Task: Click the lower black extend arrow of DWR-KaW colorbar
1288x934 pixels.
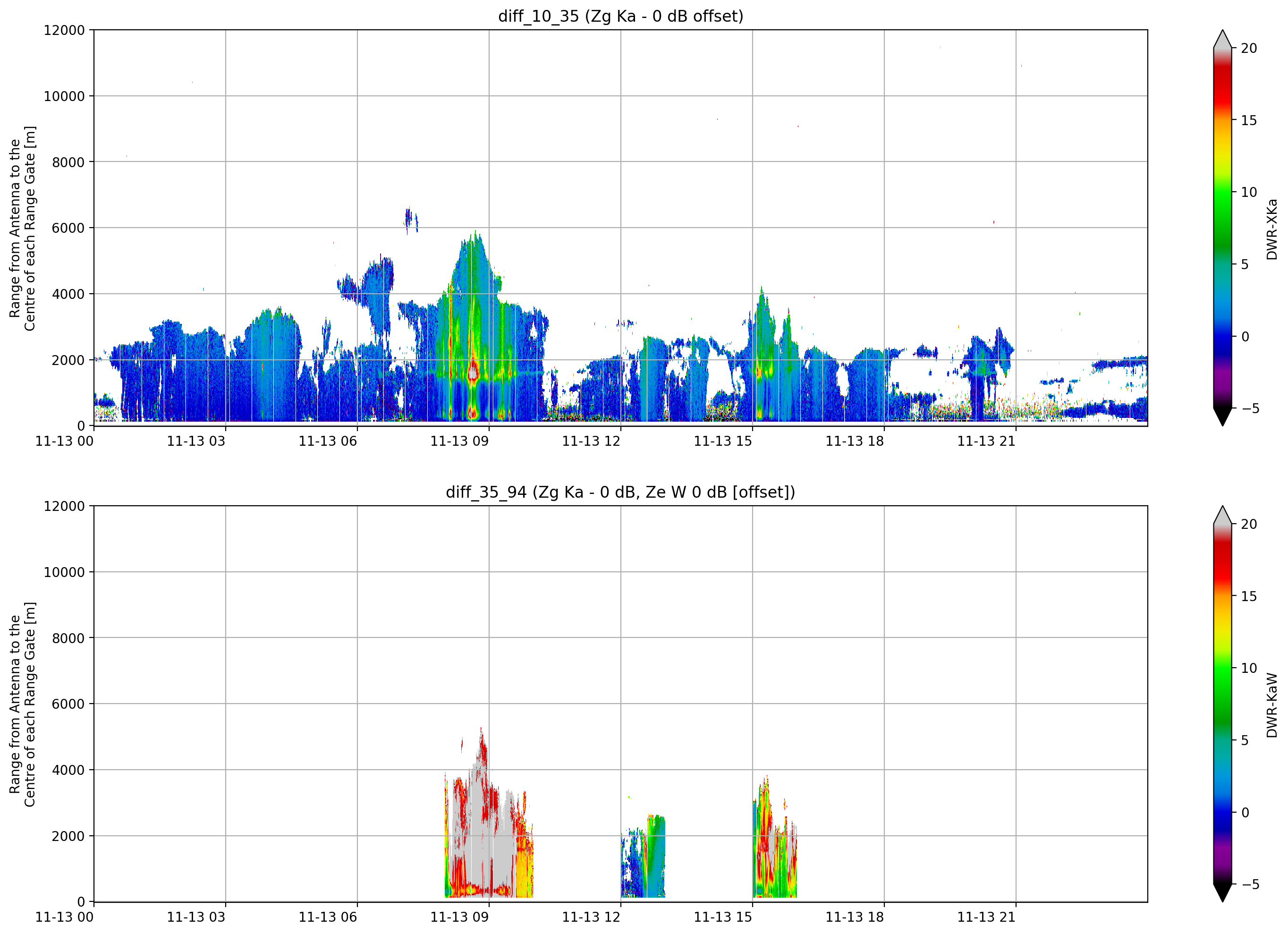Action: [x=1222, y=893]
